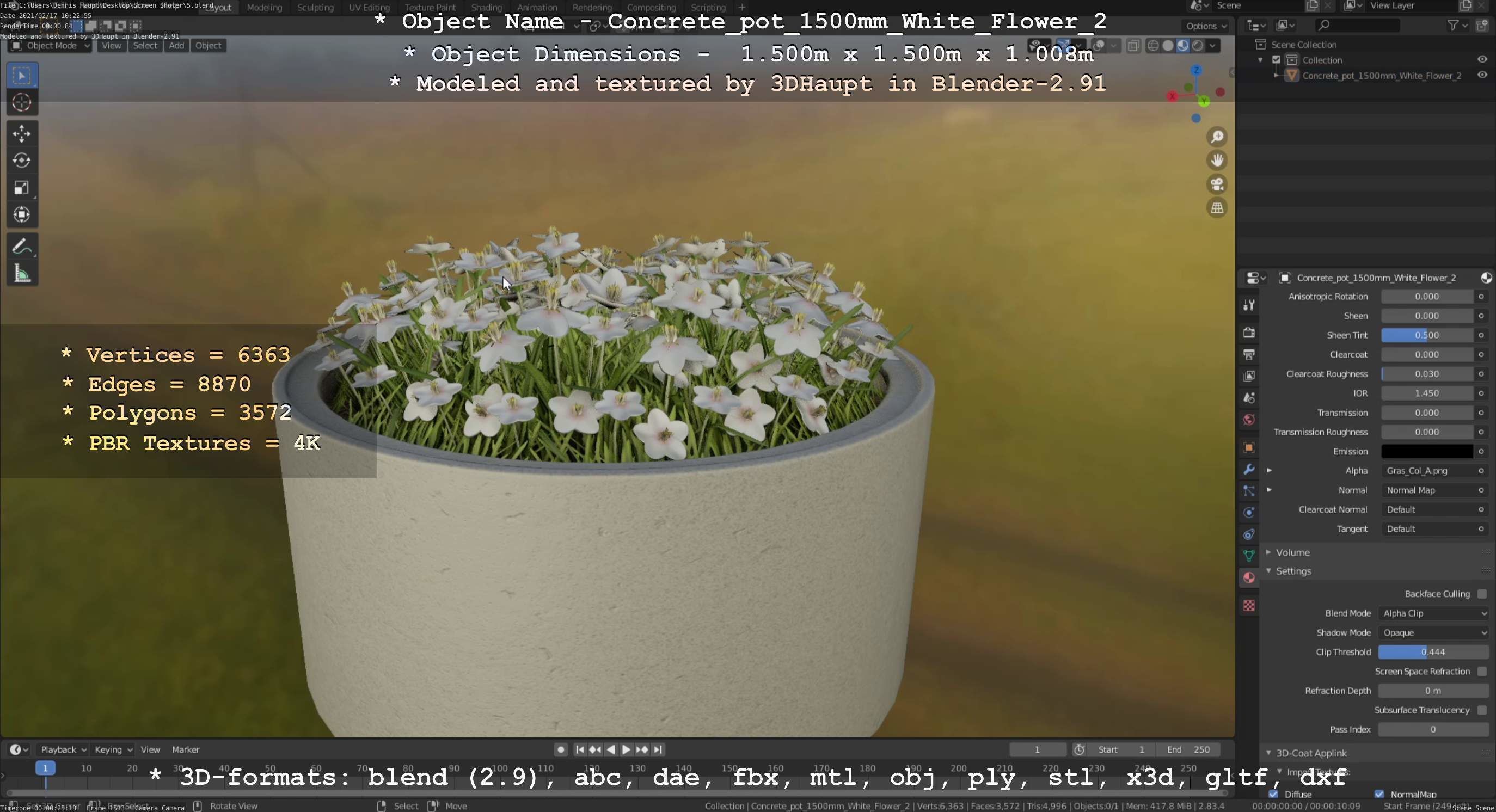Select the Annotate pencil tool
Screen dimensions: 1496x812
[x=22, y=246]
